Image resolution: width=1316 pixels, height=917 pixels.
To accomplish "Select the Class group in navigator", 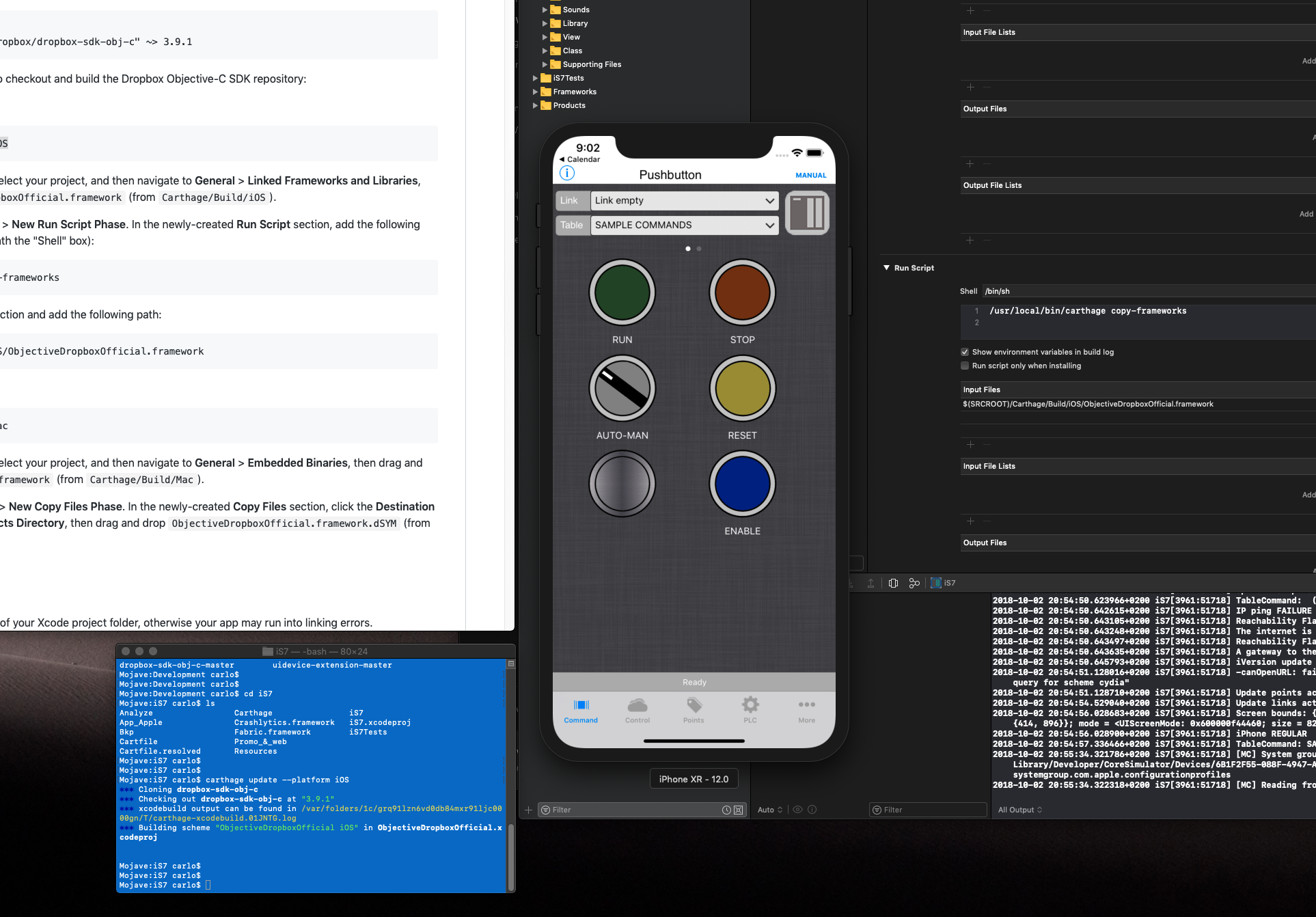I will click(573, 51).
